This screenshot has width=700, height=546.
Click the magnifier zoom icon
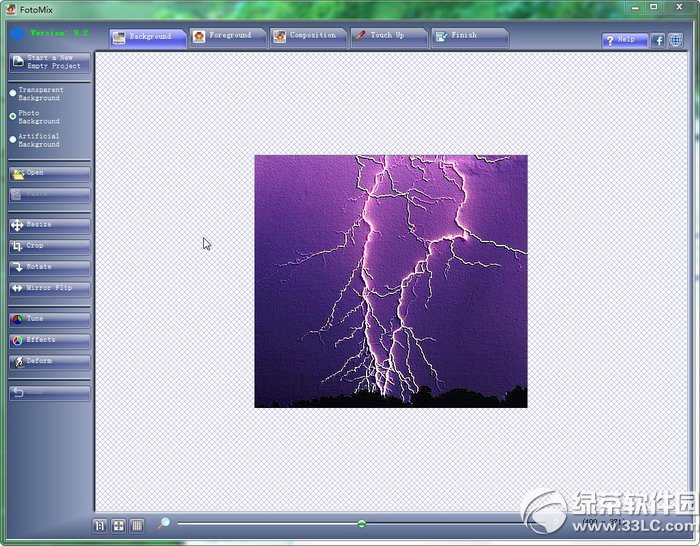(163, 523)
